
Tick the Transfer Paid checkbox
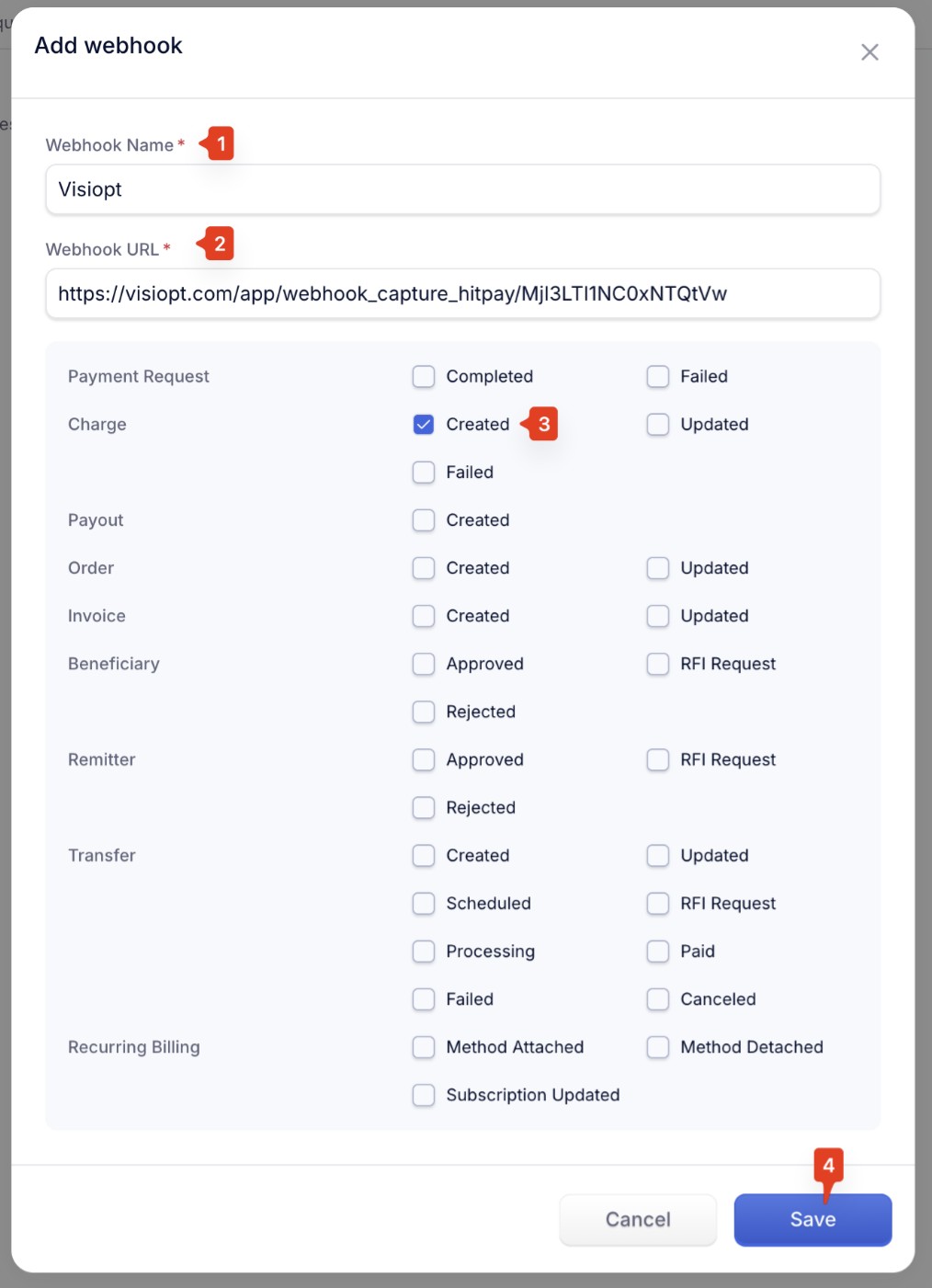658,951
